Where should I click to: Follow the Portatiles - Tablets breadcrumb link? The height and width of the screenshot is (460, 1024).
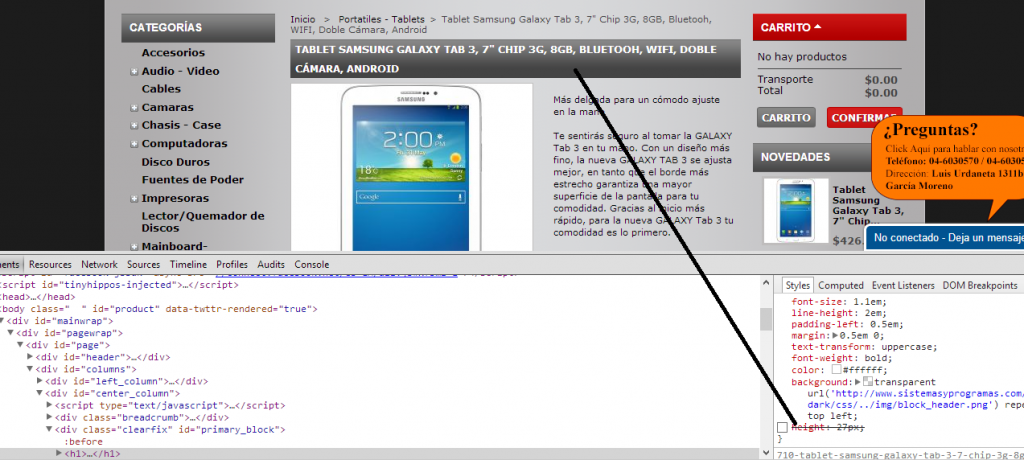(379, 19)
